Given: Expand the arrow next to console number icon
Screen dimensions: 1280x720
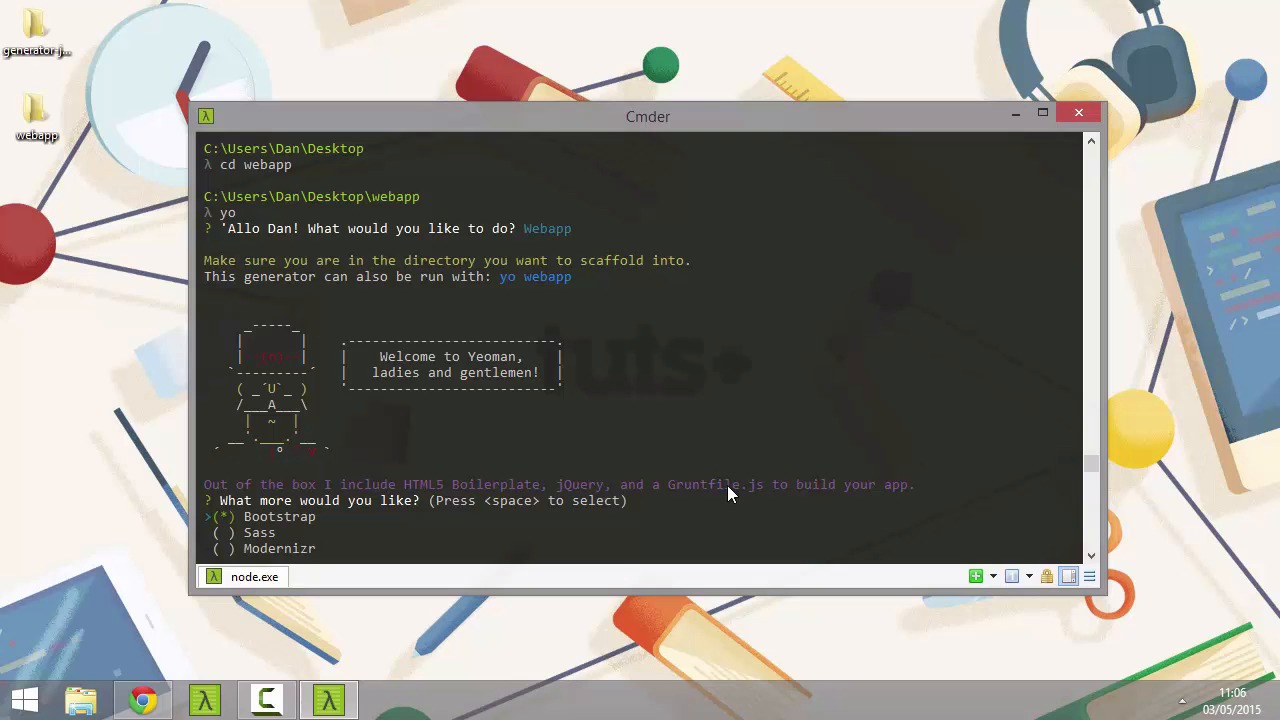Looking at the screenshot, I should 1029,576.
